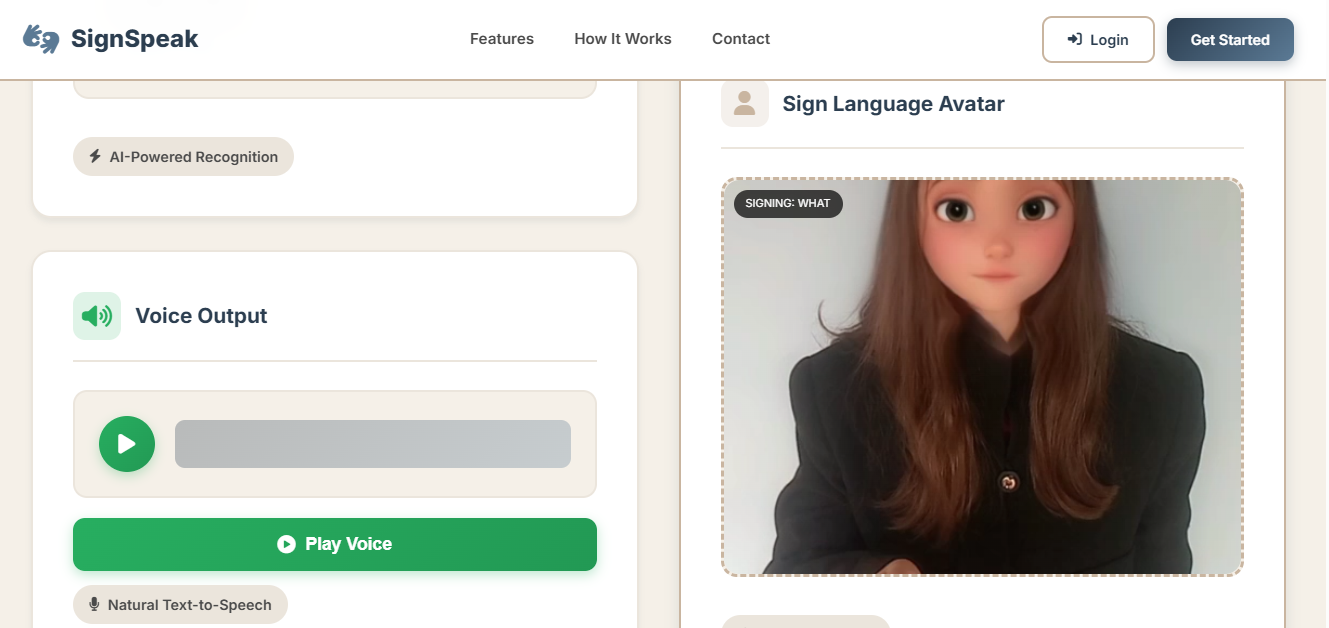Click the microphone icon in the Natural Text-to-Speech badge

(x=94, y=604)
